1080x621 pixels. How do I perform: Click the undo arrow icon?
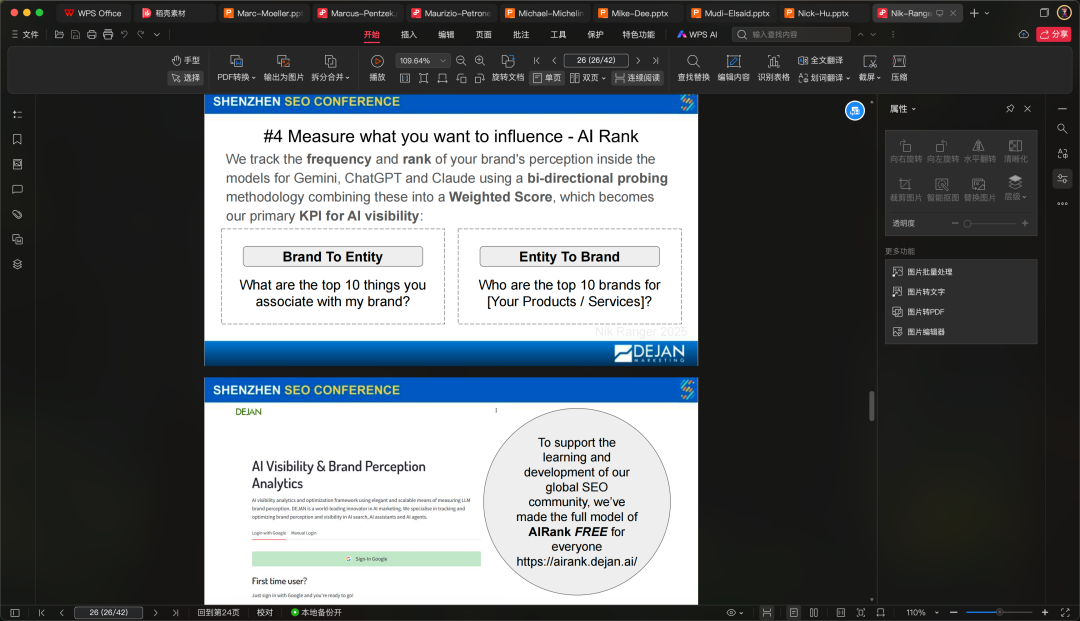click(124, 34)
